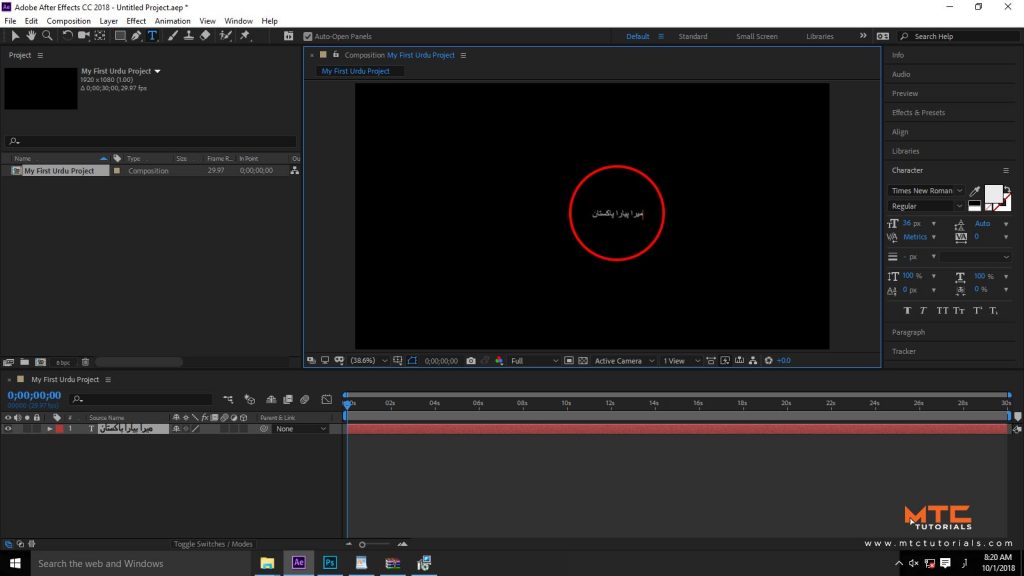The image size is (1024, 576).
Task: Enable Faux Bold in Character panel
Action: click(907, 311)
